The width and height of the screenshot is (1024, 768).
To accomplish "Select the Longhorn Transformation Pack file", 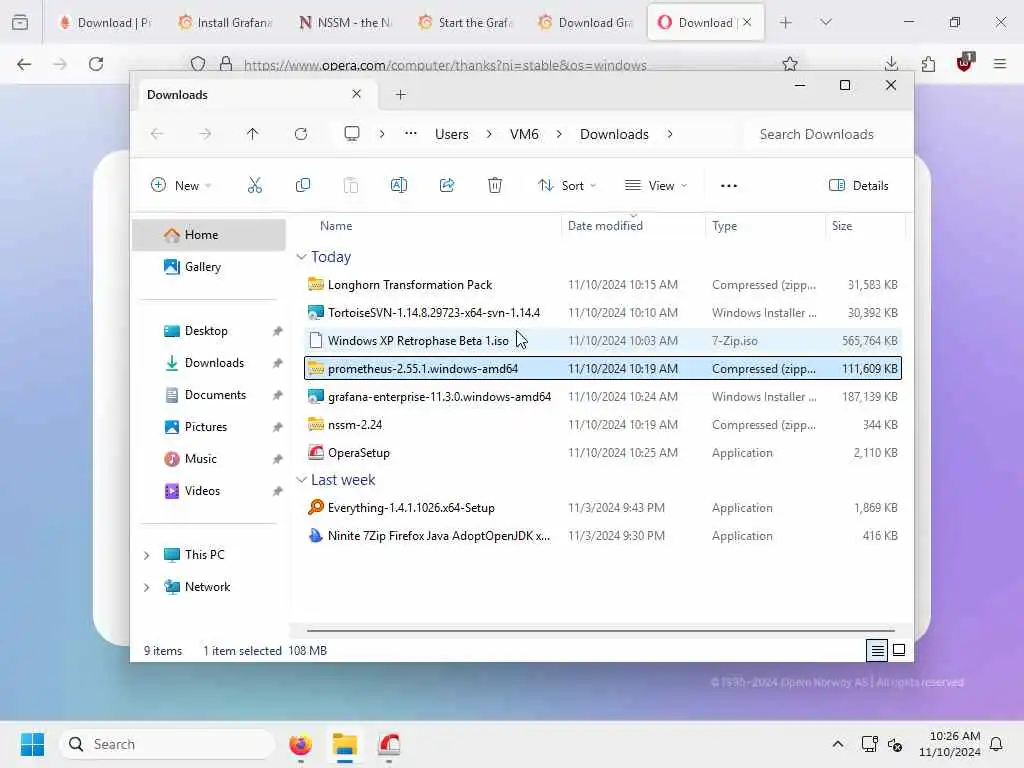I will [x=603, y=285].
